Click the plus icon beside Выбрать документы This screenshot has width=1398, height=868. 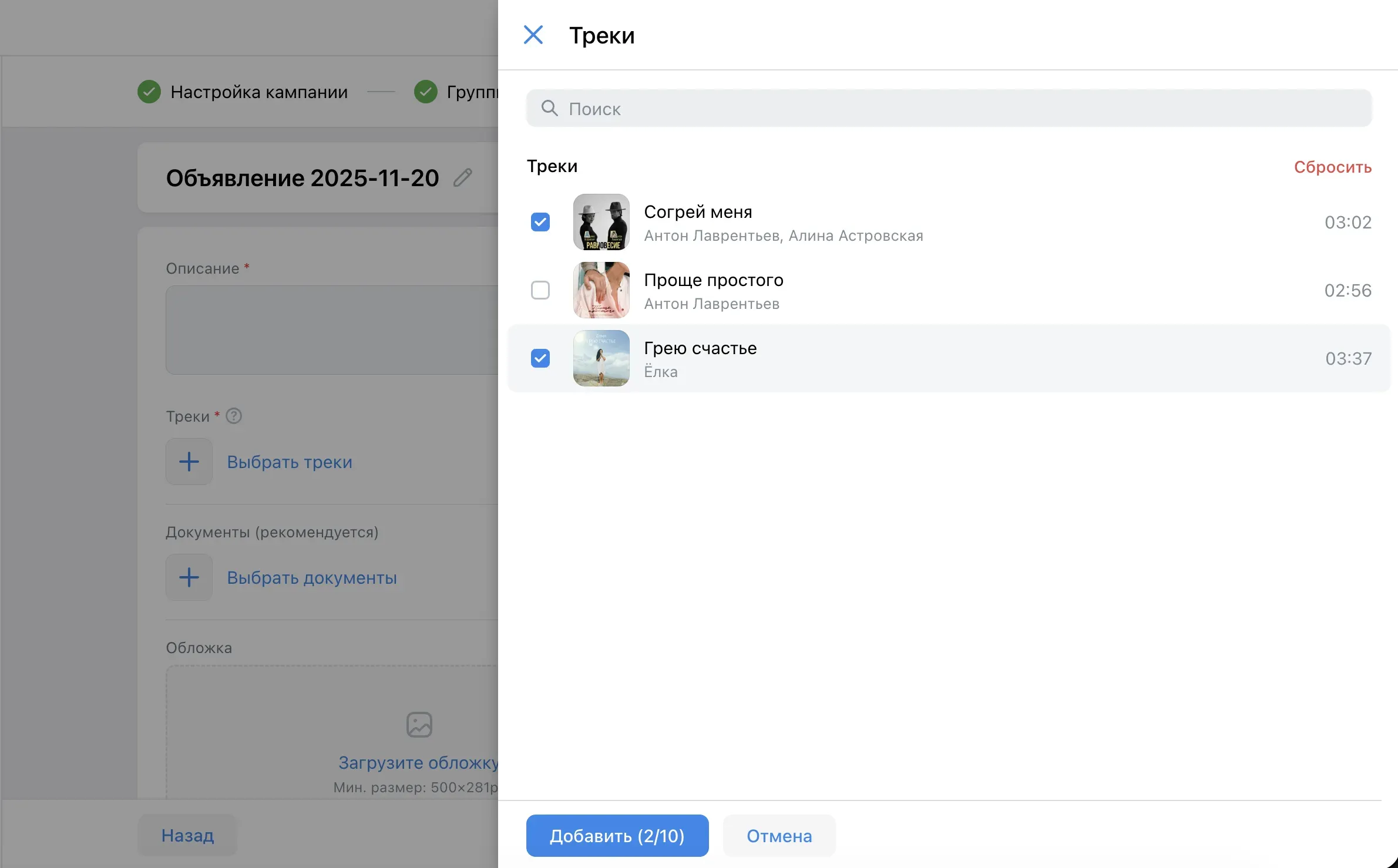pyautogui.click(x=189, y=577)
